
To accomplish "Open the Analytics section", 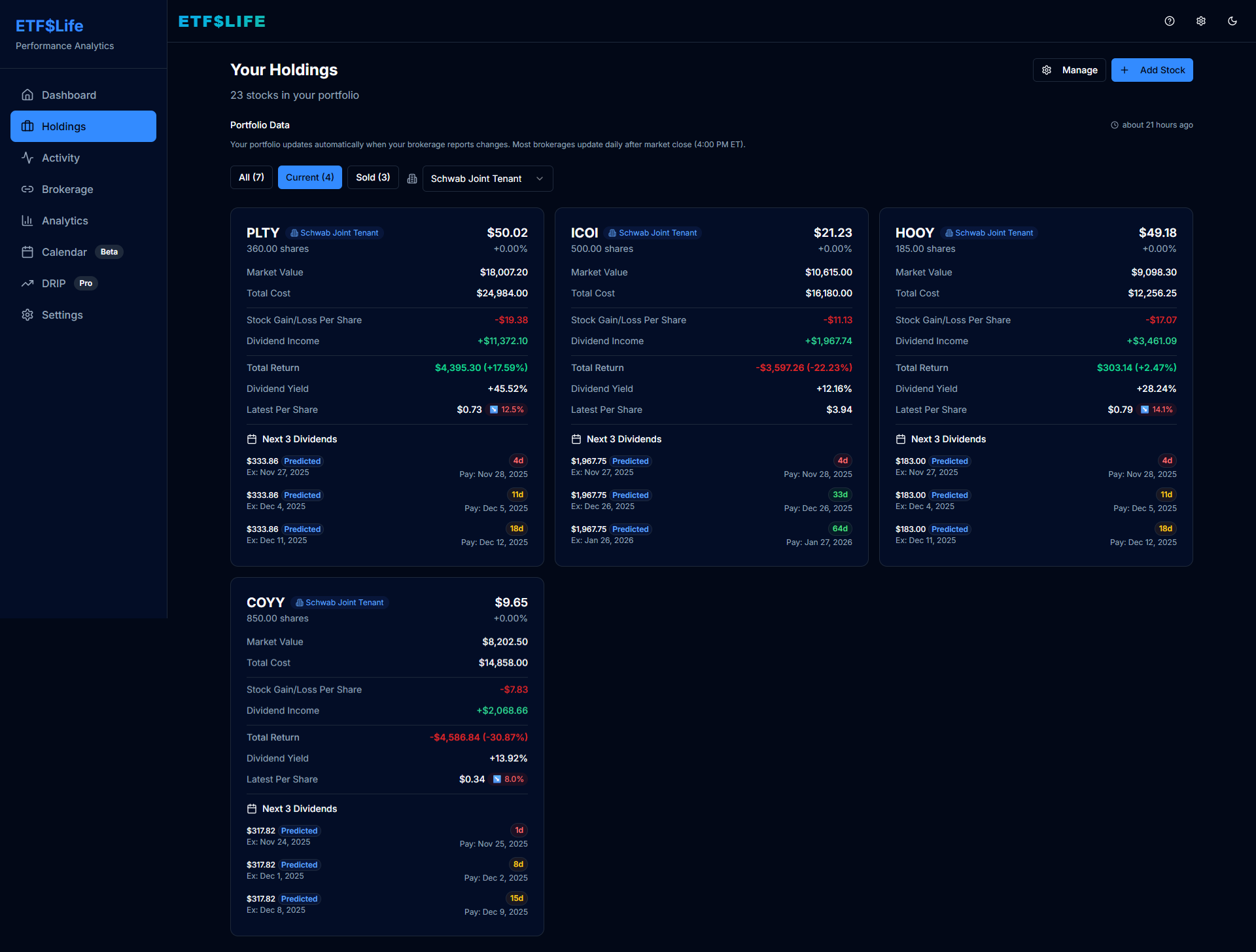I will tap(28, 220).
